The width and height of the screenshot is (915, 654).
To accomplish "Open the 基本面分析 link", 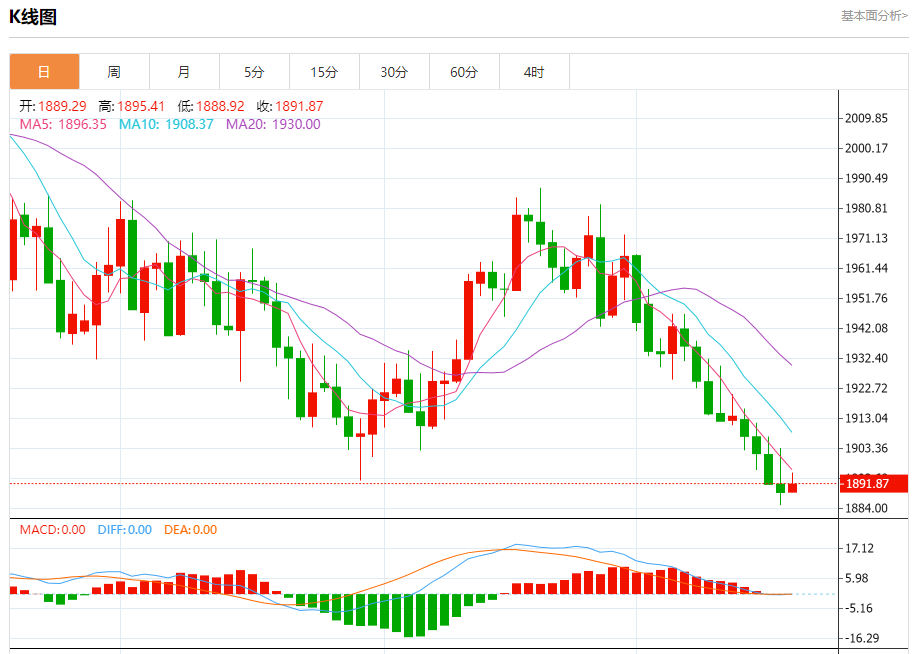I will 874,16.
